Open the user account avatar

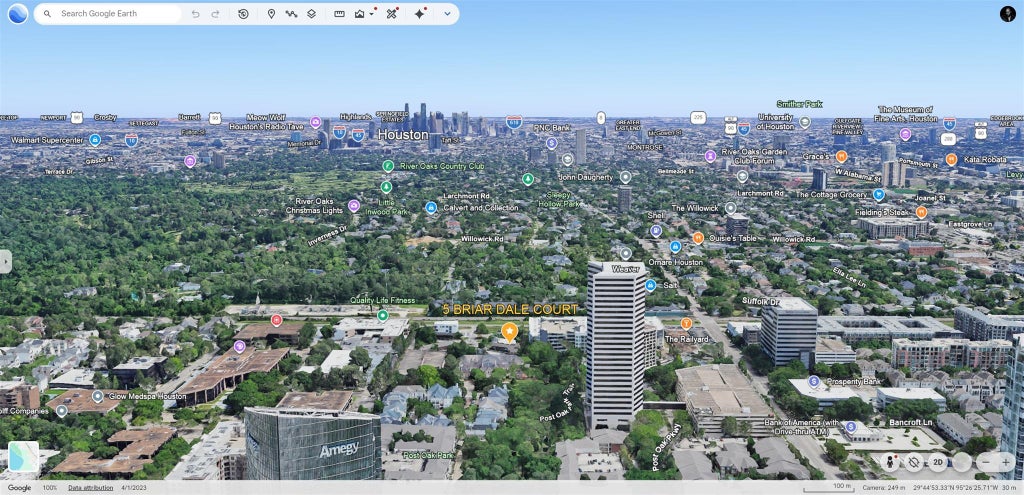click(1008, 14)
